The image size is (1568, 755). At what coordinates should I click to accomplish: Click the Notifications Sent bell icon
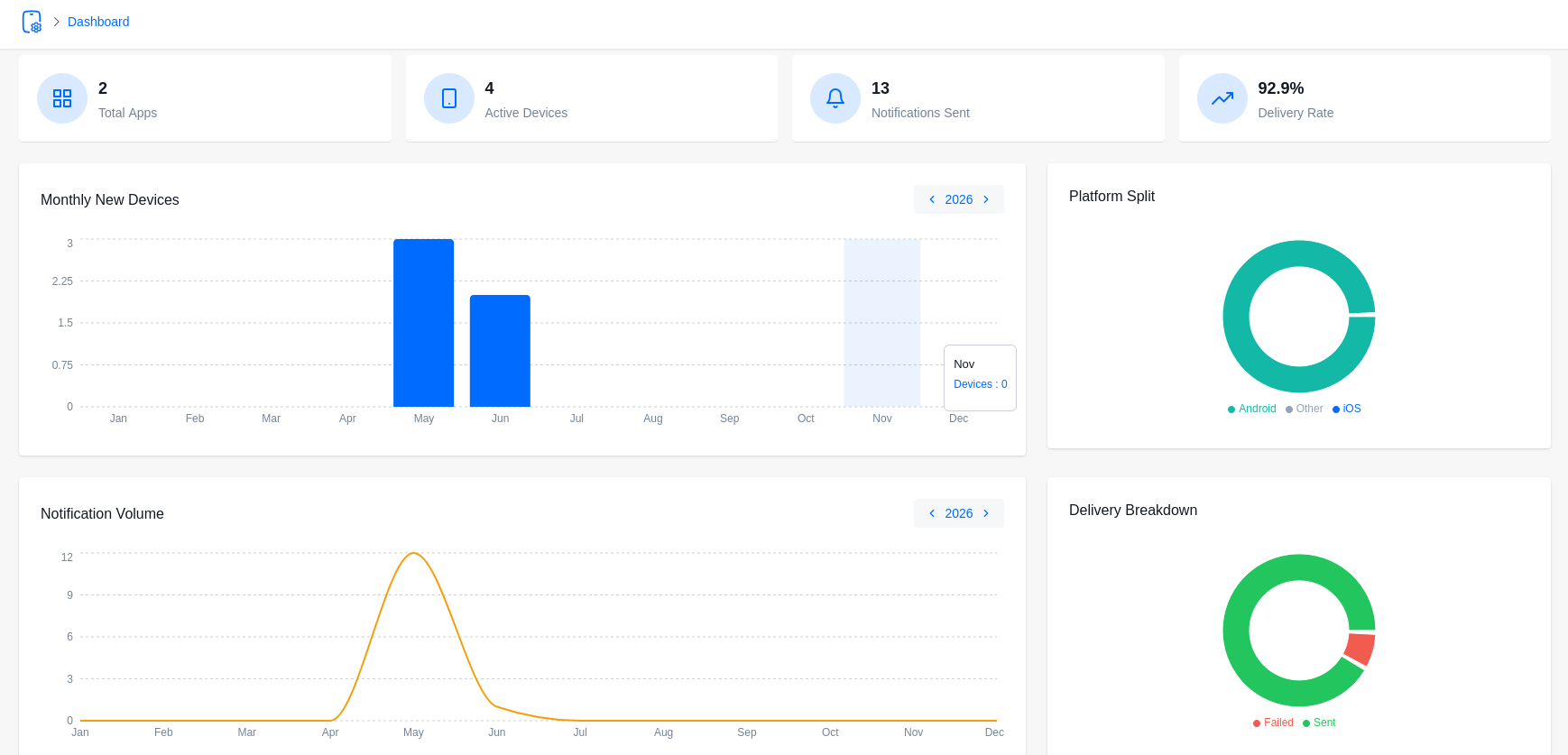pyautogui.click(x=835, y=98)
